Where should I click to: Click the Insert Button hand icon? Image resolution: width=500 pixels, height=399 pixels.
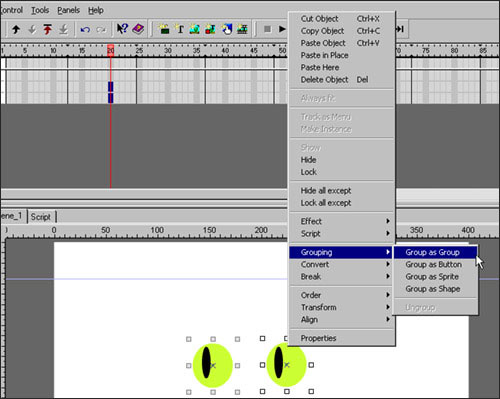point(227,29)
